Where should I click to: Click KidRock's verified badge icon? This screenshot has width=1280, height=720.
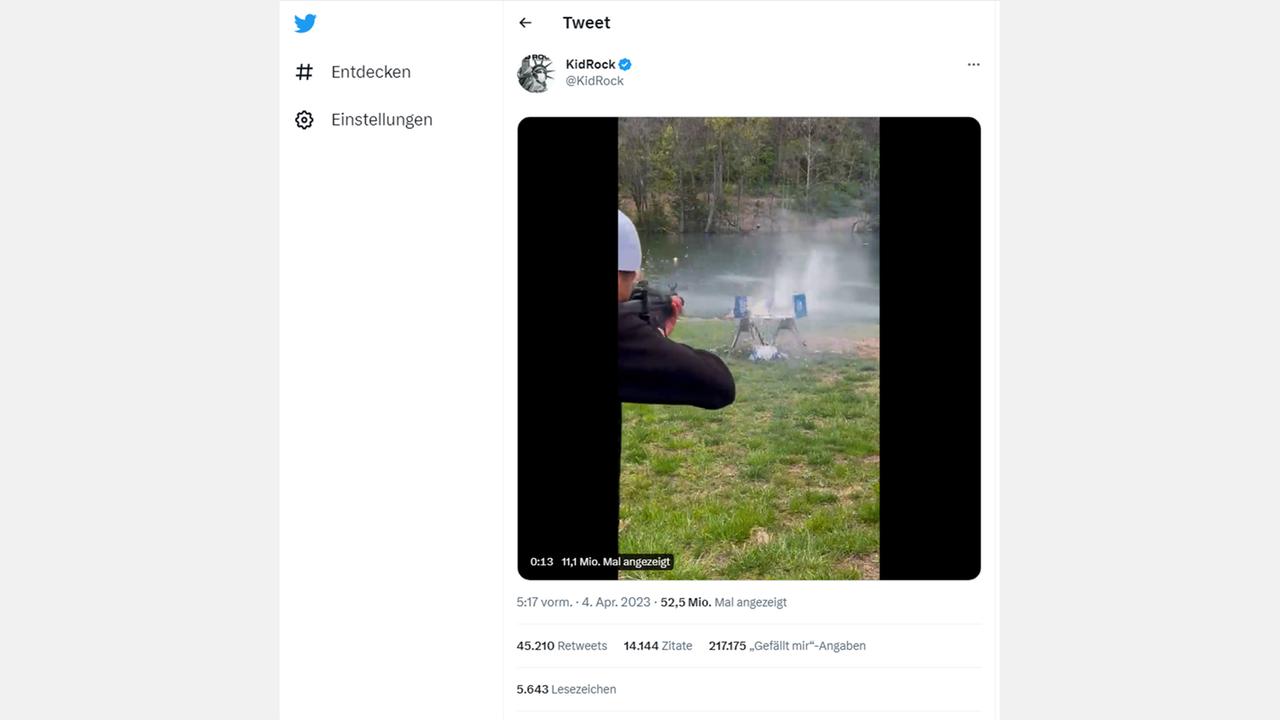[x=624, y=63]
